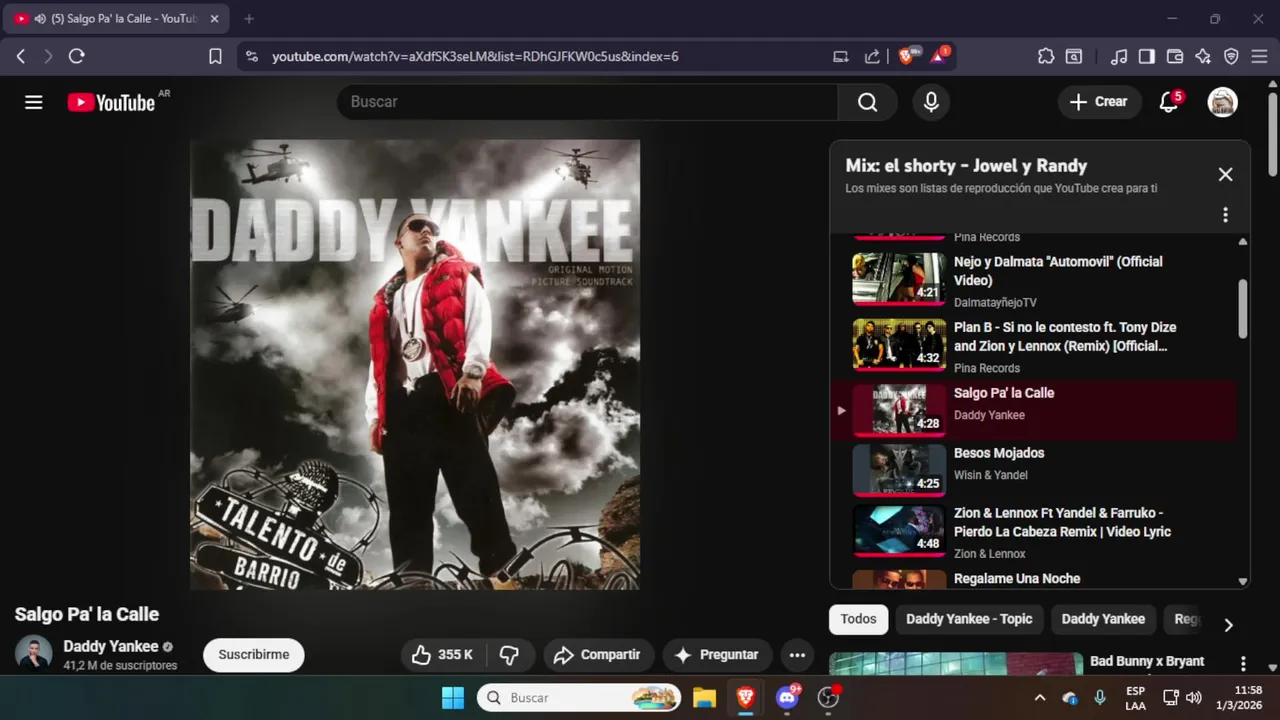View site information in address bar
This screenshot has width=1280, height=720.
(x=252, y=57)
